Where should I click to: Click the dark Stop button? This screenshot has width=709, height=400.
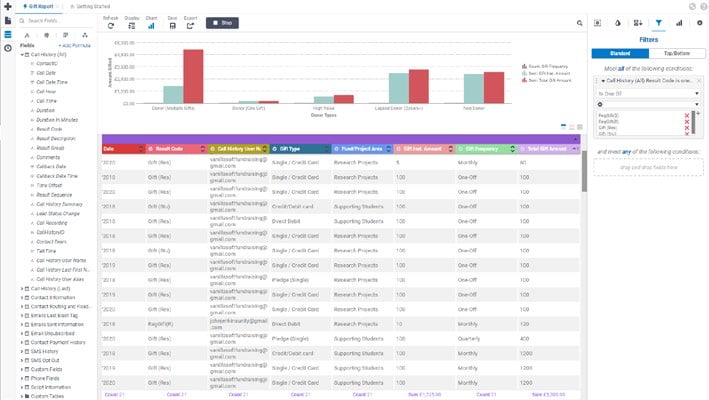(222, 23)
